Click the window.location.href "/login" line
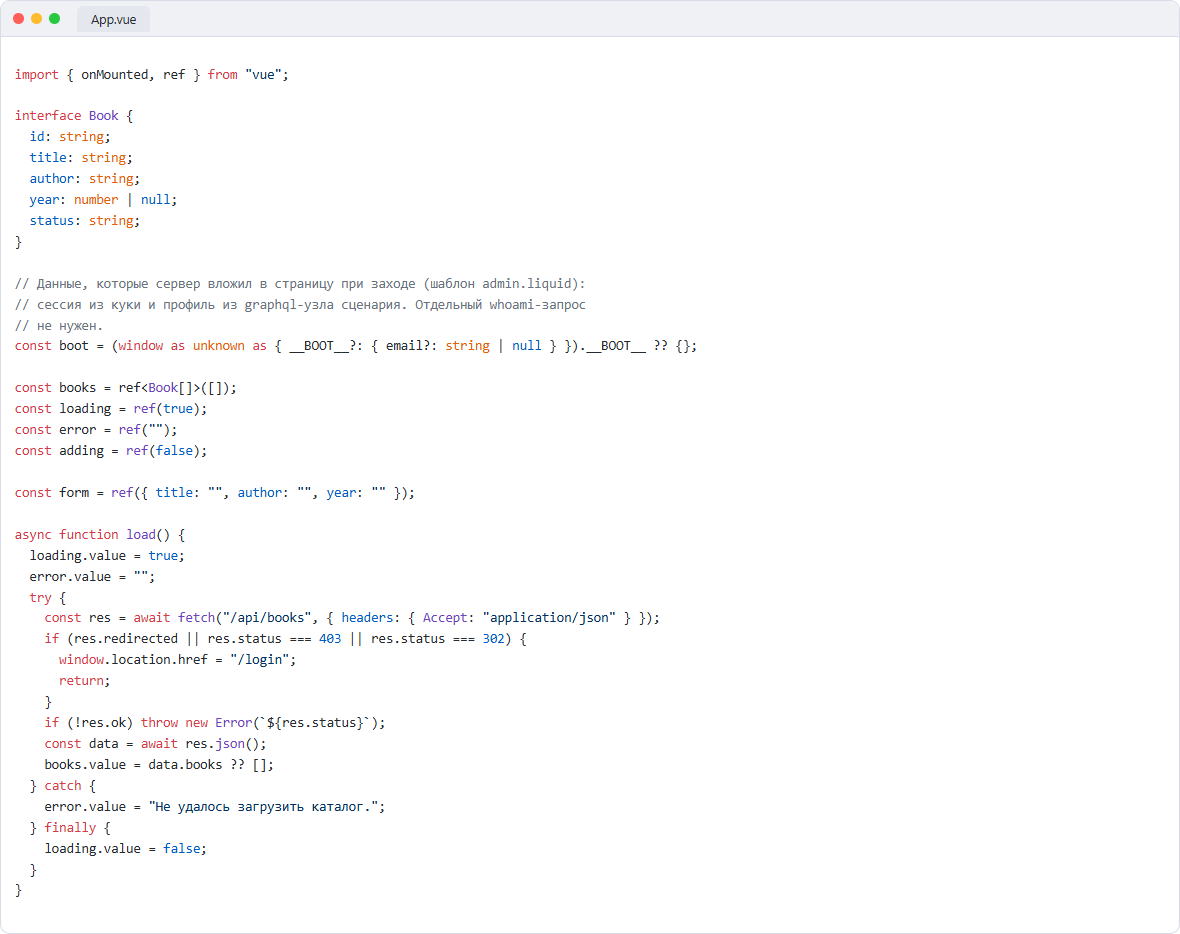This screenshot has width=1180, height=934. 178,660
